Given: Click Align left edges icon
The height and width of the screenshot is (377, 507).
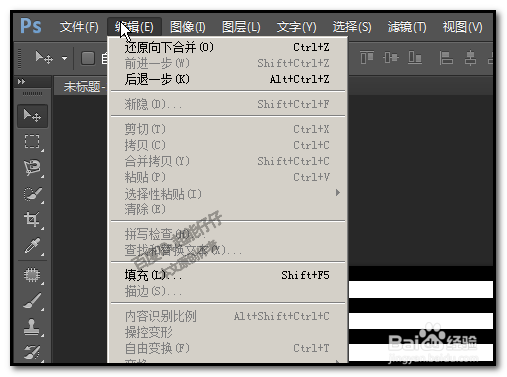Looking at the screenshot, I should [446, 58].
